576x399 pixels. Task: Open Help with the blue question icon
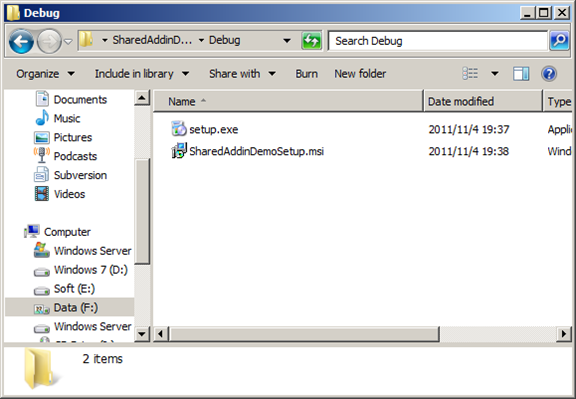(x=549, y=74)
